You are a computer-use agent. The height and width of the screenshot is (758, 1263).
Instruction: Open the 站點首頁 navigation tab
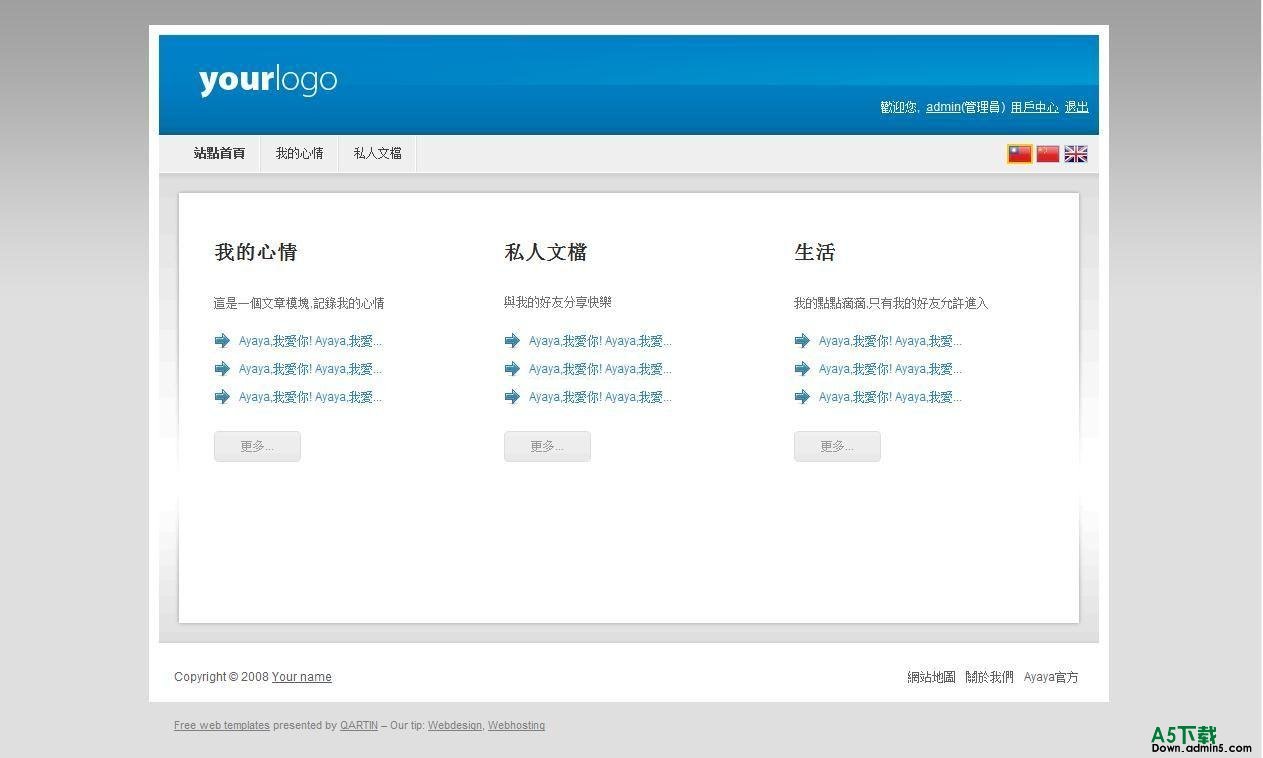pyautogui.click(x=219, y=154)
